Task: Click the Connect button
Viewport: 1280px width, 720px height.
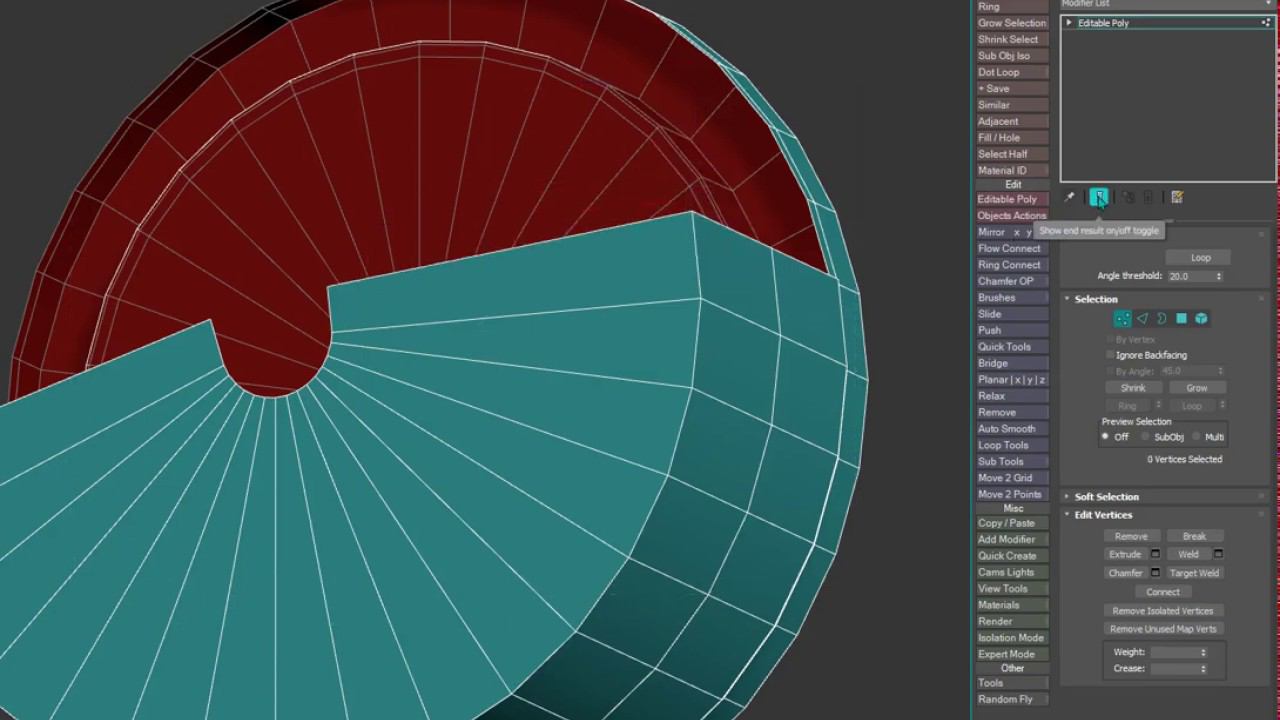Action: coord(1163,592)
